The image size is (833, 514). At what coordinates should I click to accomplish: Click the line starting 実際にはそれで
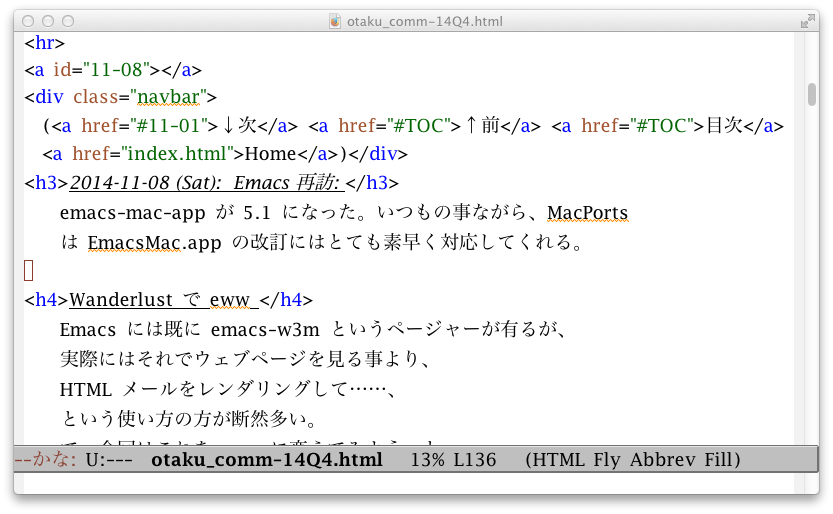coord(245,359)
